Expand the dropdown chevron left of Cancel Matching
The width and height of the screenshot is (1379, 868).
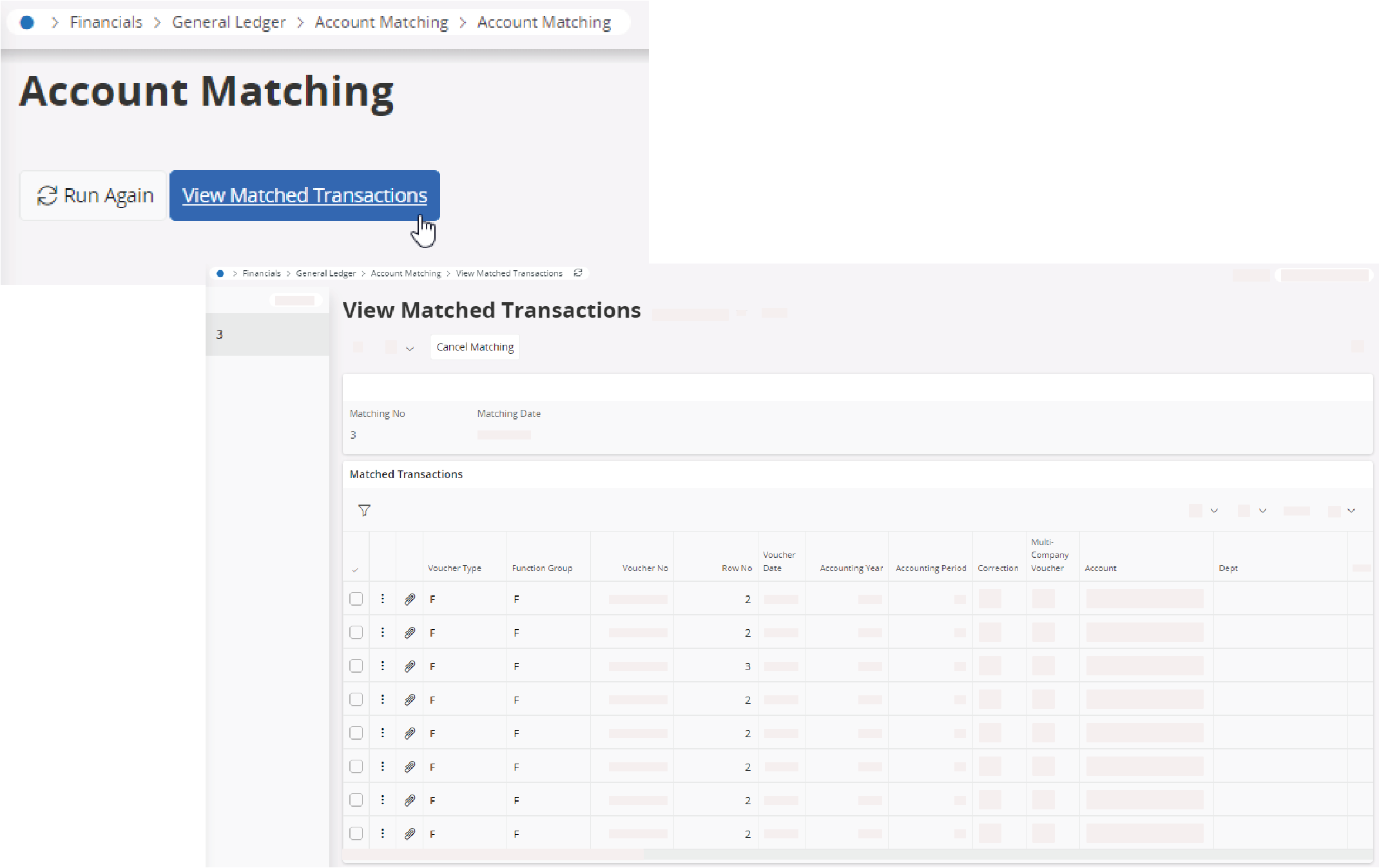(410, 348)
